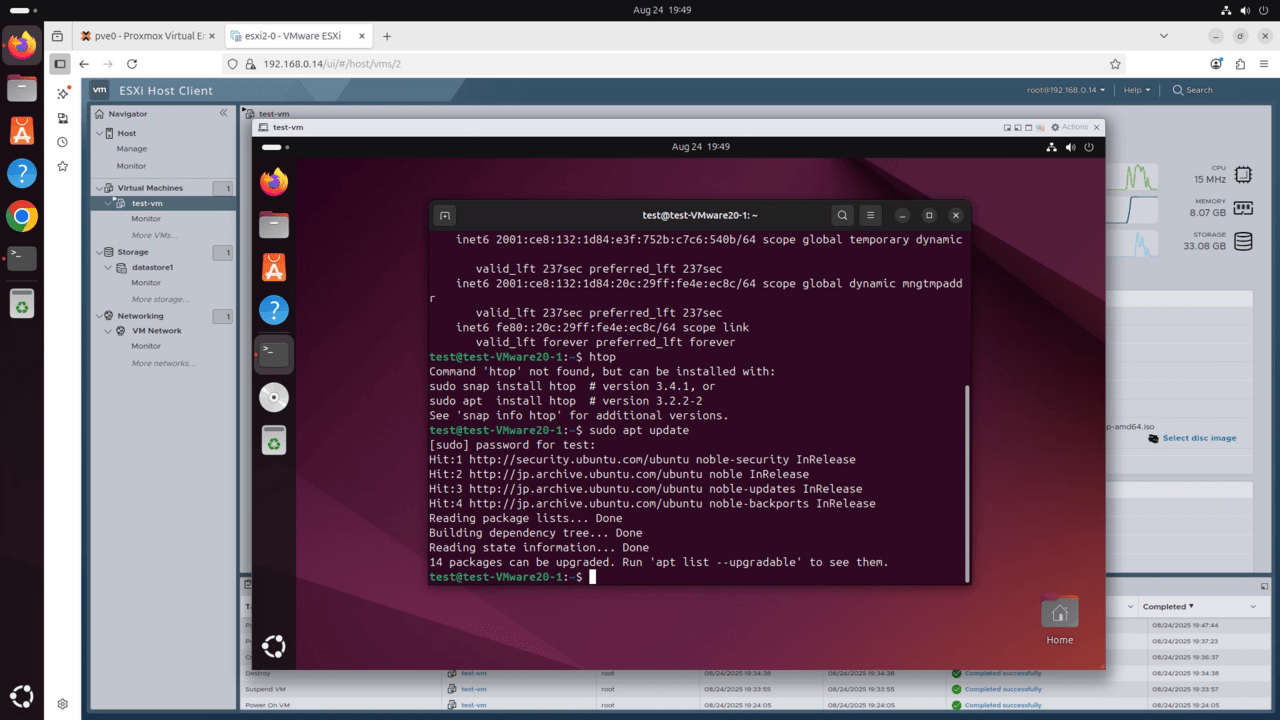The height and width of the screenshot is (720, 1280).
Task: Click More networks... link
Action: [164, 363]
